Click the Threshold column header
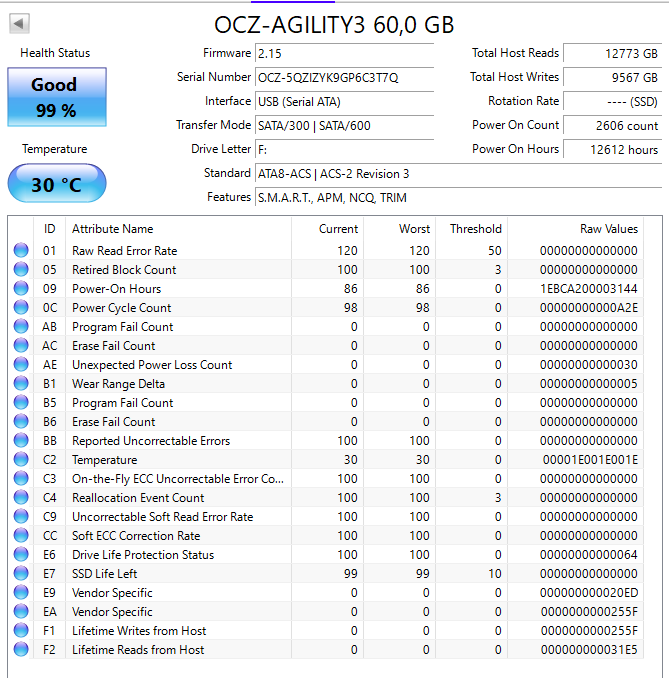The width and height of the screenshot is (669, 678). 475,229
